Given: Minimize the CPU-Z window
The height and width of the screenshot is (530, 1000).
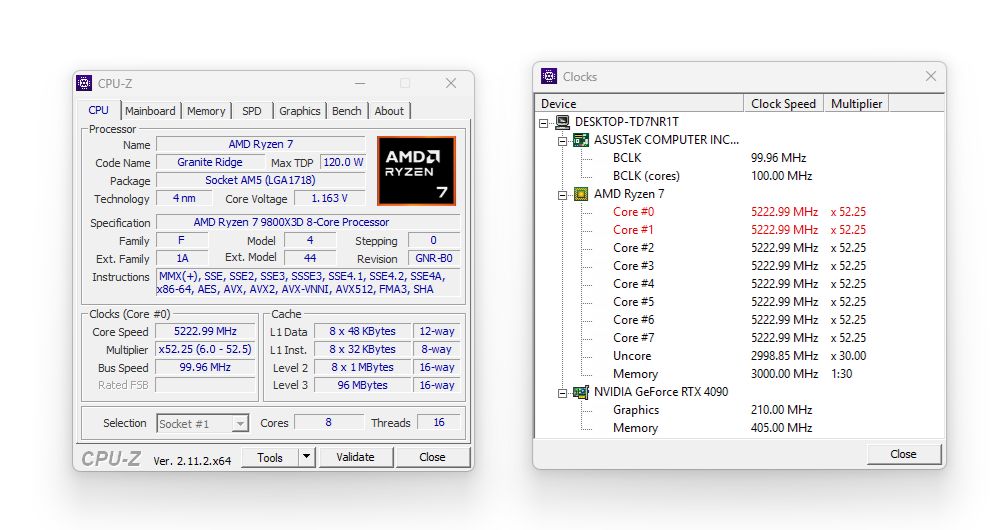Looking at the screenshot, I should click(360, 84).
